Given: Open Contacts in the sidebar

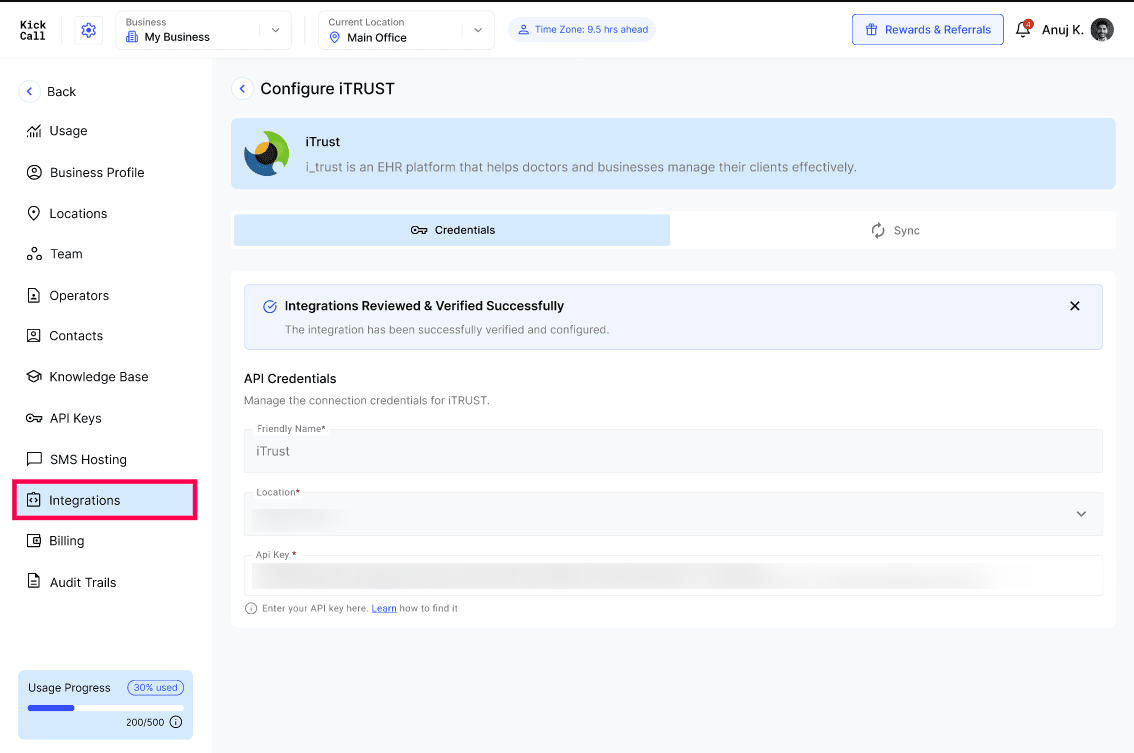Looking at the screenshot, I should click(105, 336).
